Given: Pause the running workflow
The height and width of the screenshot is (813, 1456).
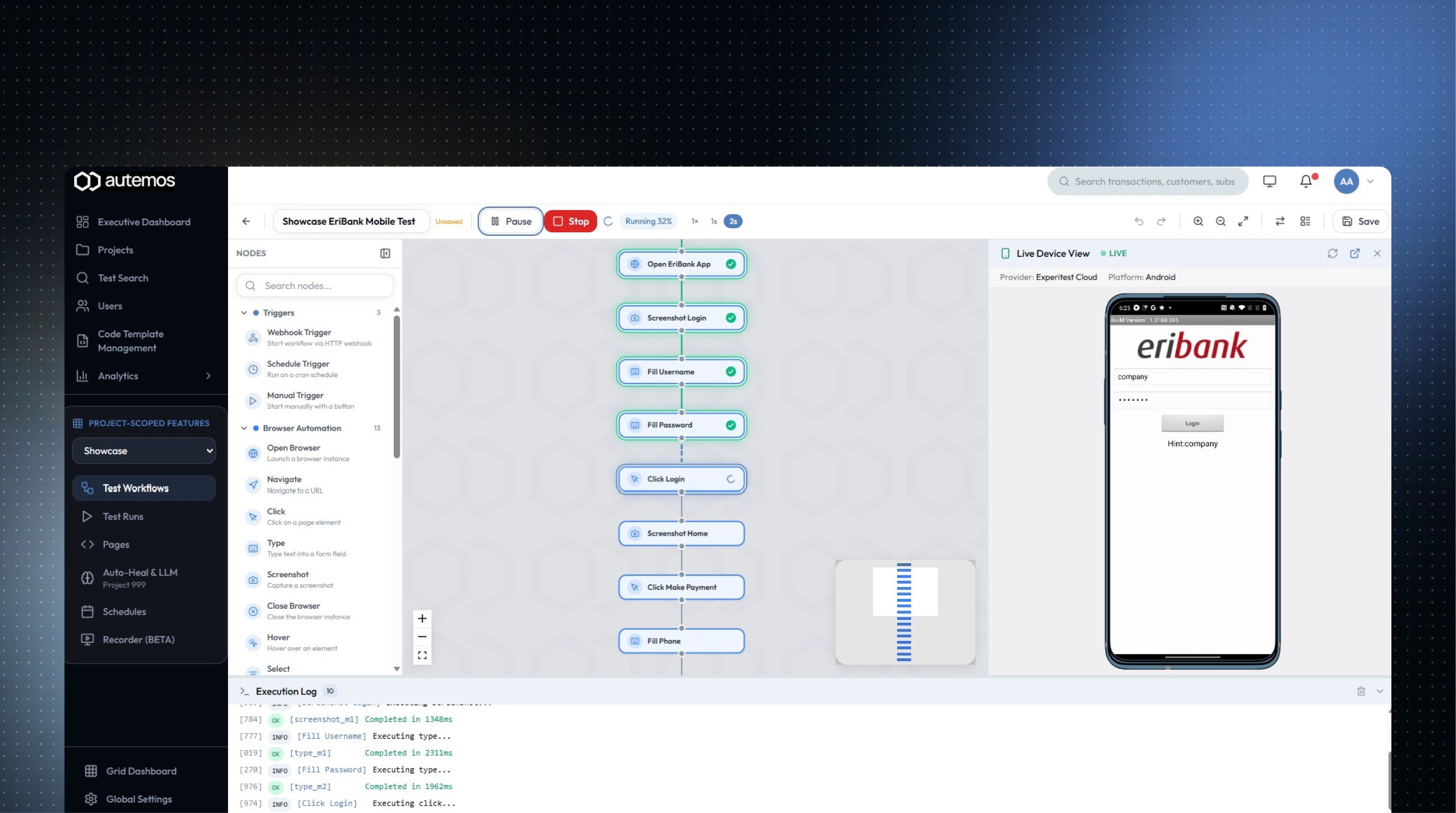Looking at the screenshot, I should pyautogui.click(x=510, y=221).
